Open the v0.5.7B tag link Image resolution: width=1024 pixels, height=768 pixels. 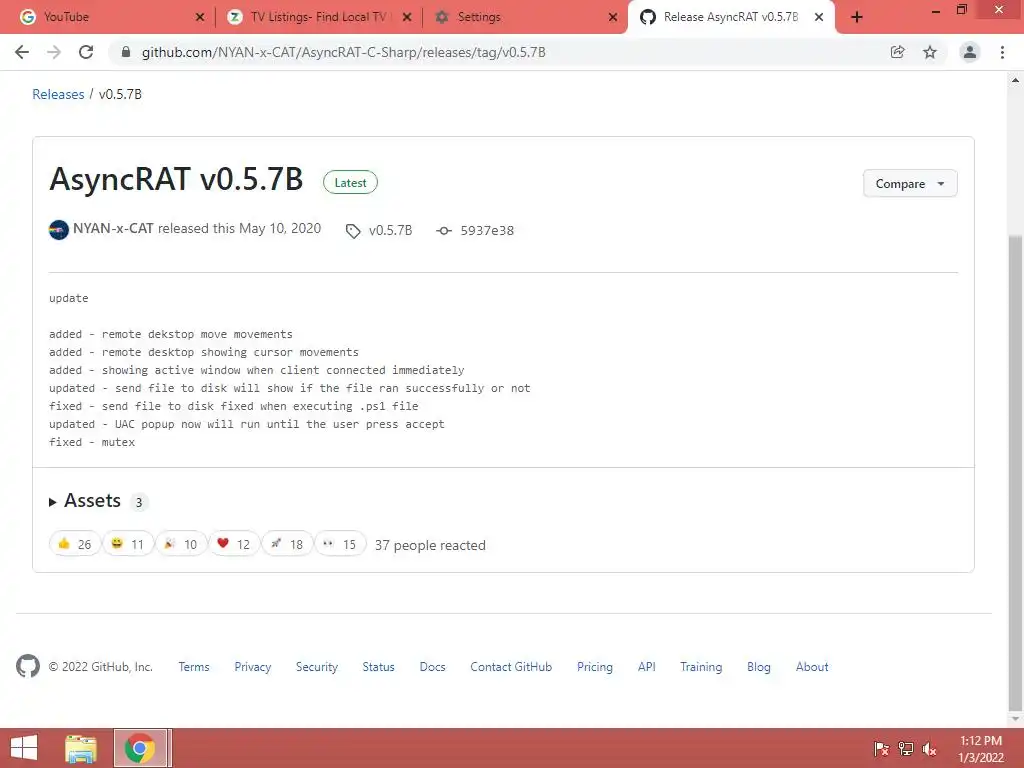[x=391, y=231]
